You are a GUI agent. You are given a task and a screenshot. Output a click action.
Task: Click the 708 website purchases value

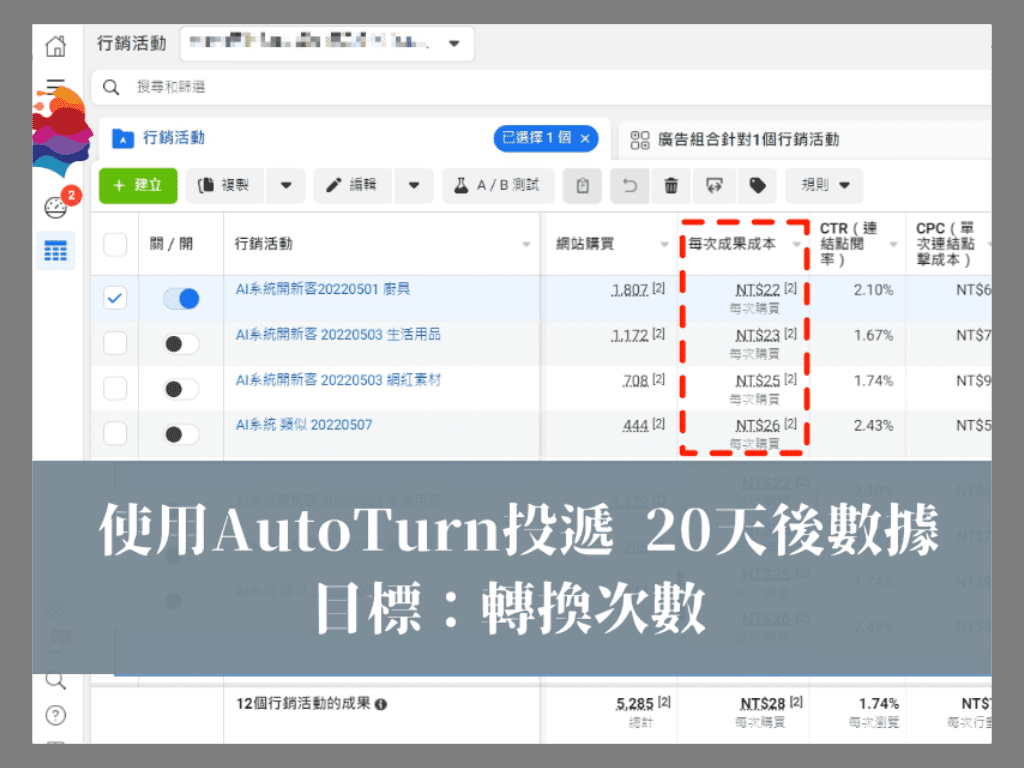[635, 381]
